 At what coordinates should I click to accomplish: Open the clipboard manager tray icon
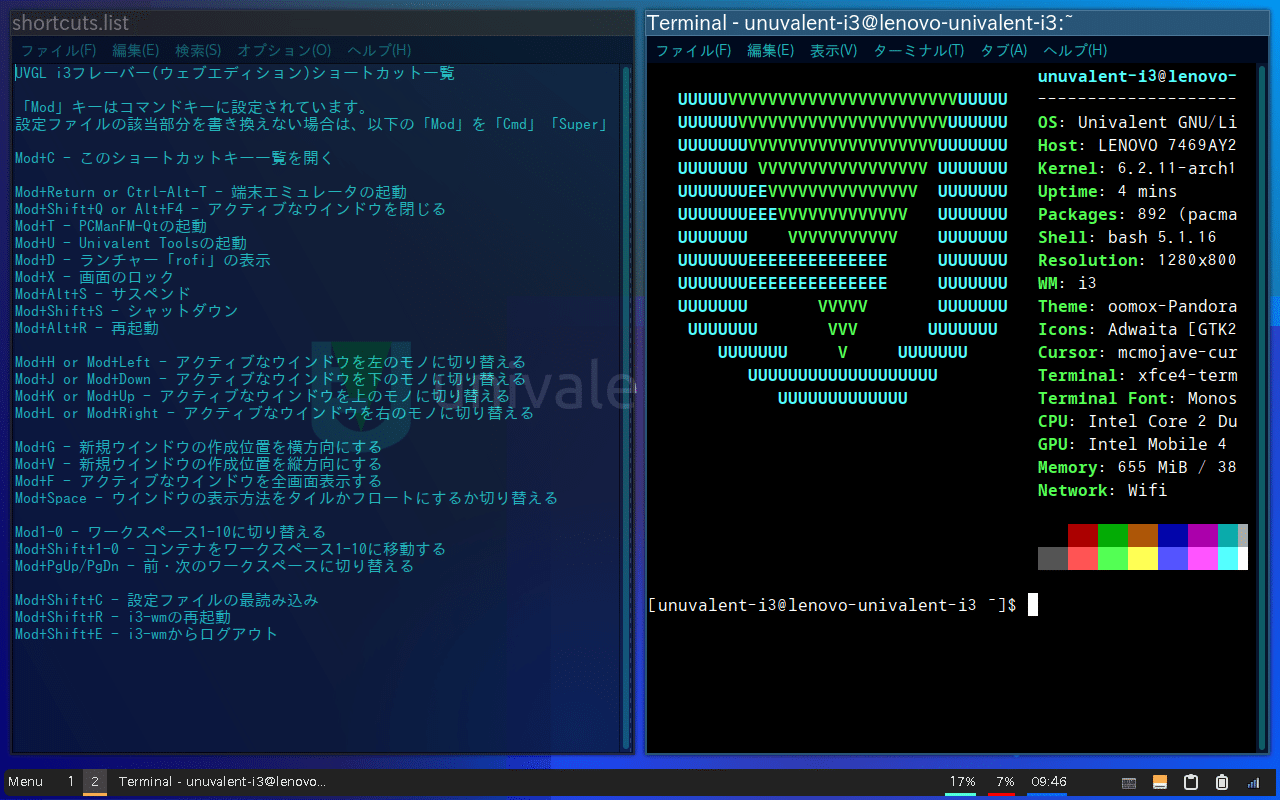click(1191, 782)
